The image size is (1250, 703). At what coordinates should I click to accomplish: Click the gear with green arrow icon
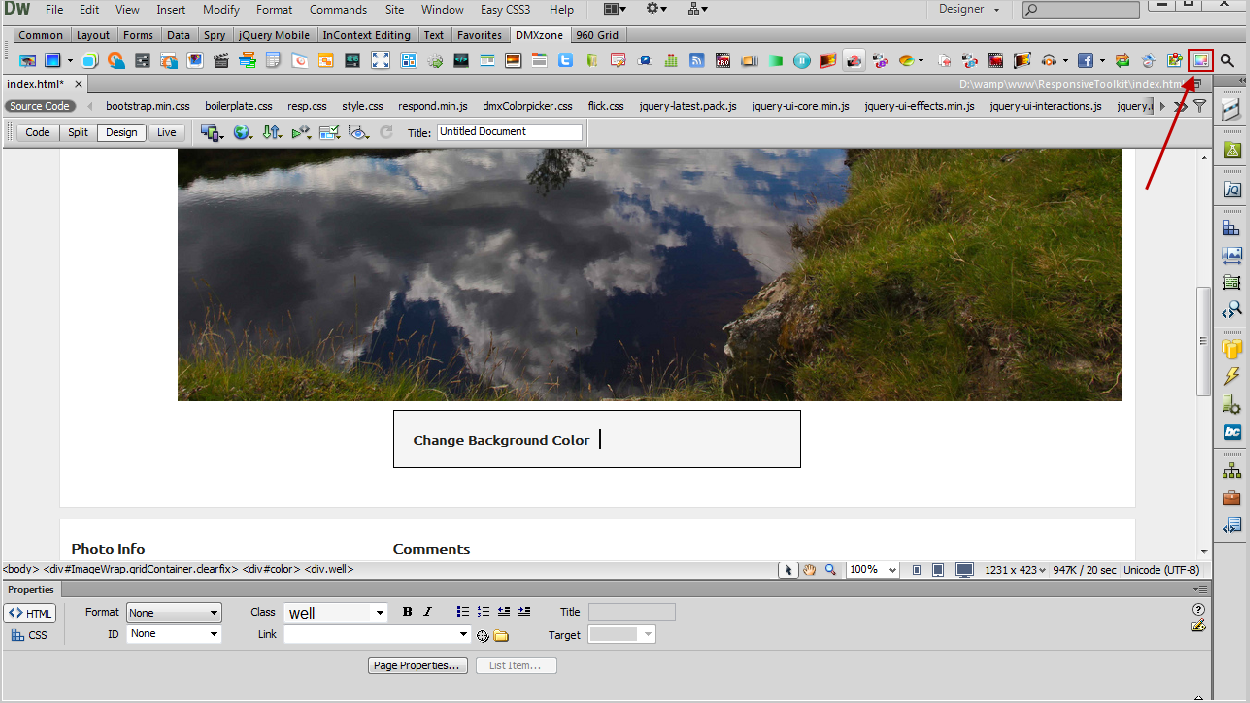[x=434, y=61]
